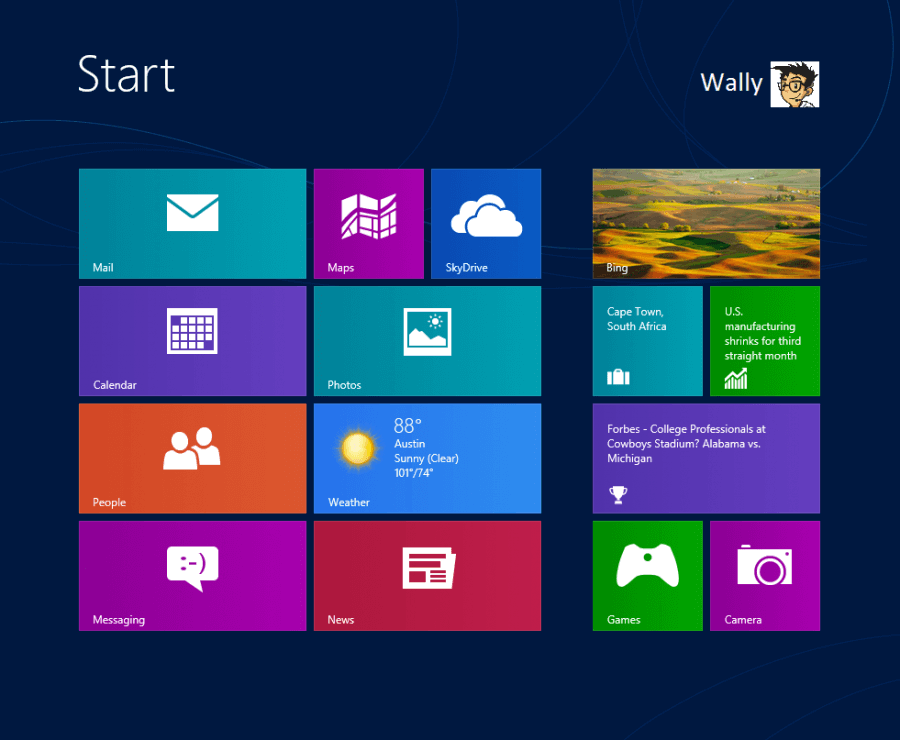Open the Weather tile showing Austin

click(x=428, y=459)
